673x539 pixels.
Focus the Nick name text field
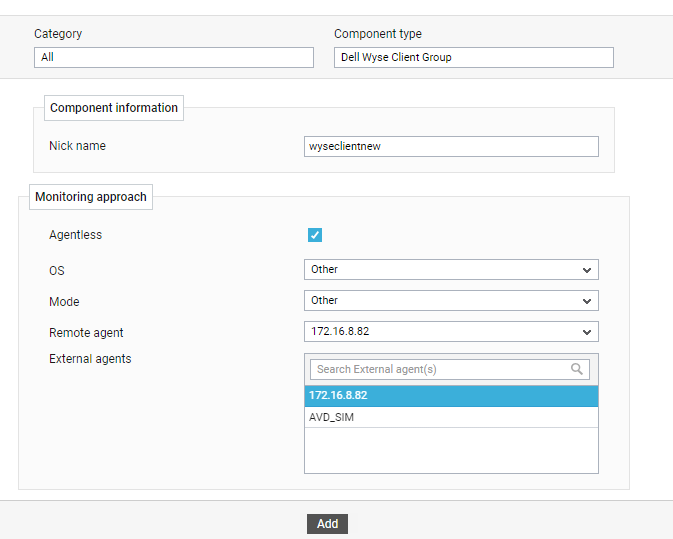tap(451, 146)
